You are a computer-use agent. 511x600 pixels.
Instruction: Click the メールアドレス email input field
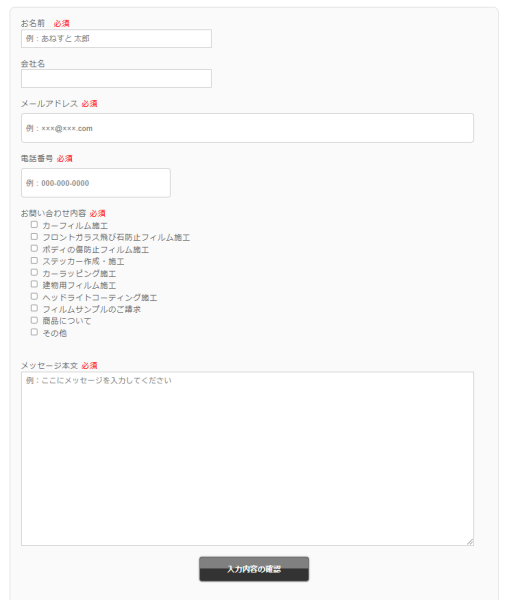point(247,128)
